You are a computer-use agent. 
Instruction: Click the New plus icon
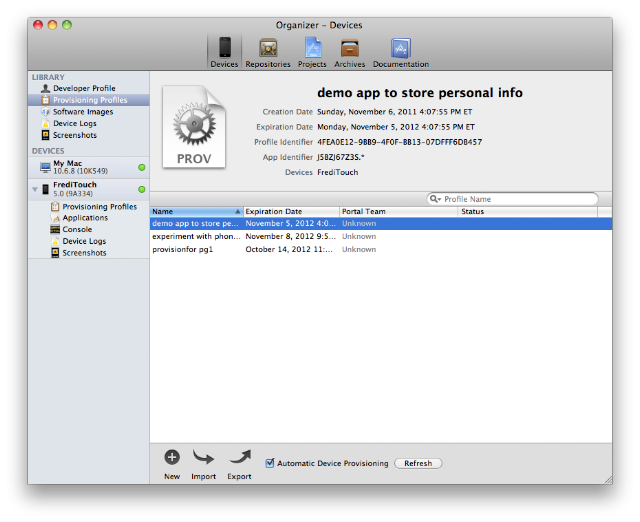pos(172,457)
